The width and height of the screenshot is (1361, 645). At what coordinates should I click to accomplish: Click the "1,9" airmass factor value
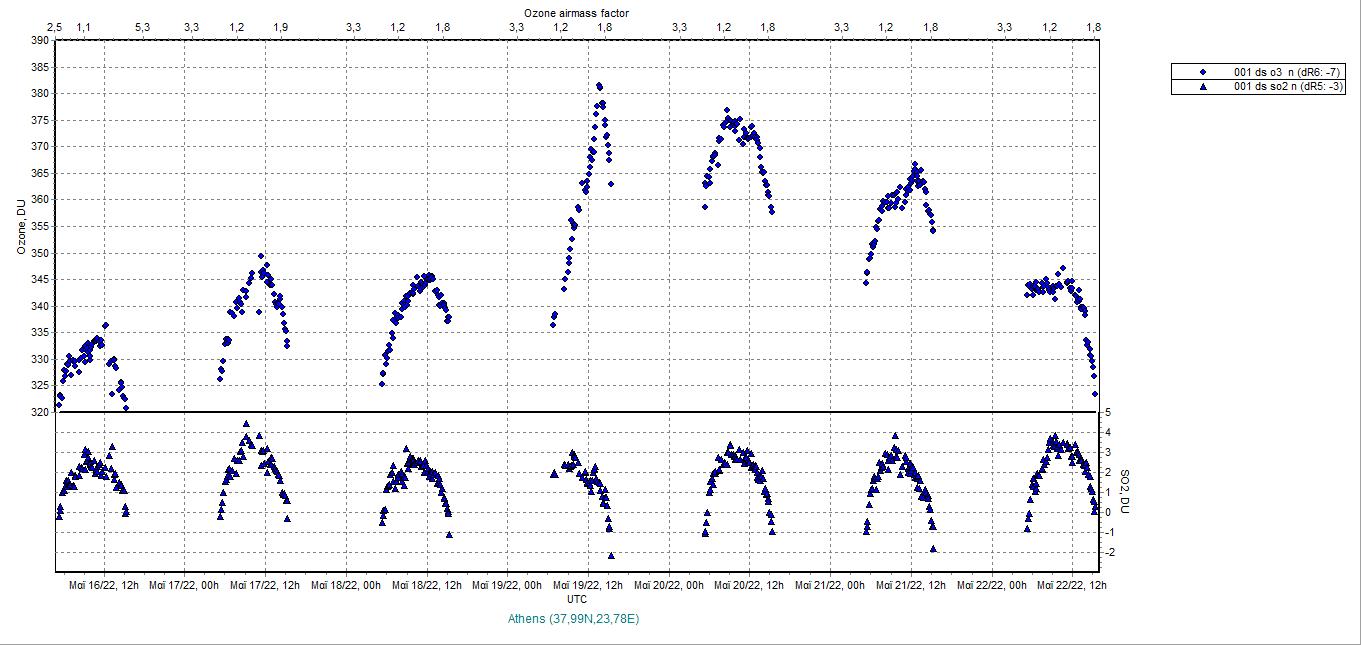click(280, 27)
